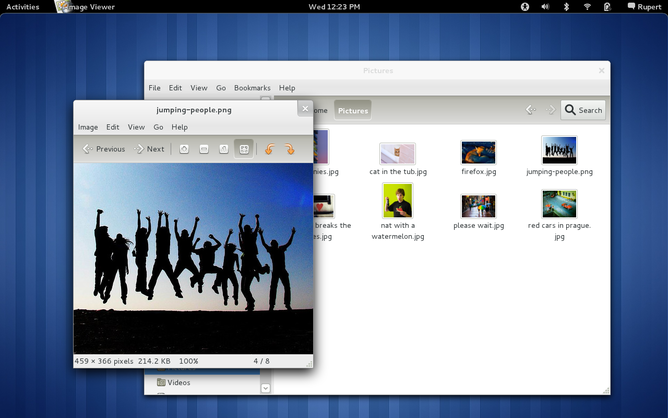Screen dimensions: 668x418
Task: Select Videos in the sidebar
Action: click(x=178, y=382)
